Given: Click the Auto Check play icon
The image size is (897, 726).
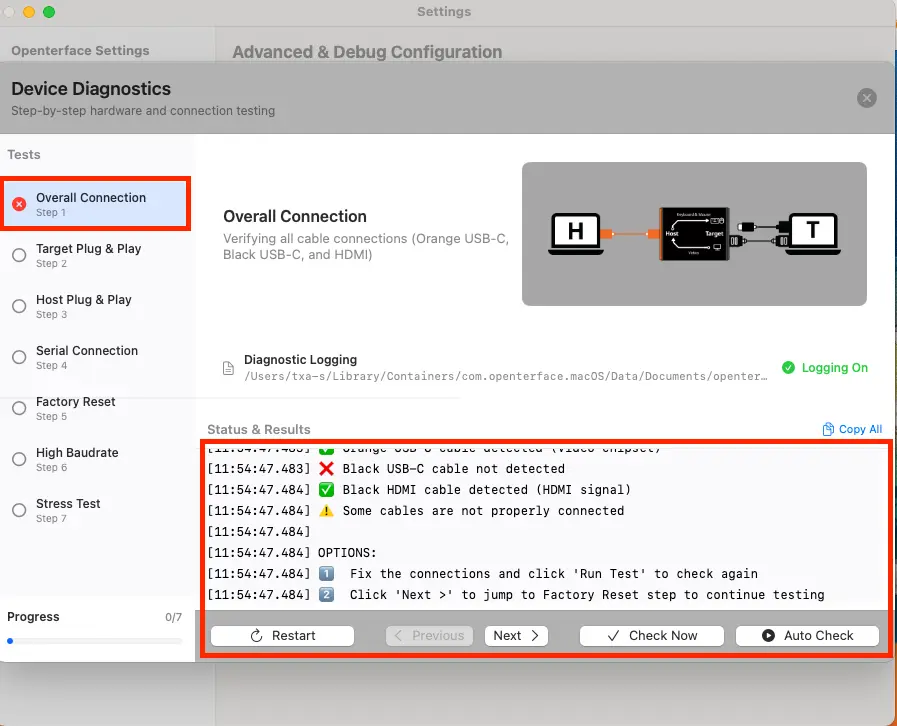Looking at the screenshot, I should (768, 636).
